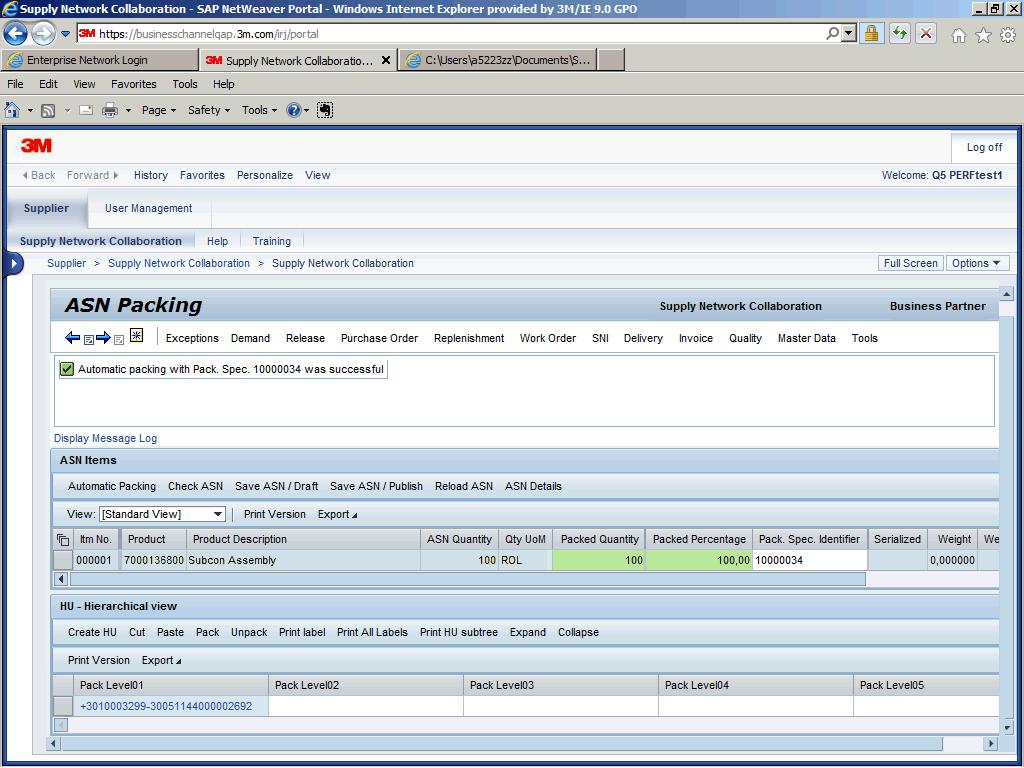
Task: Open the Tools dropdown in command bar
Action: click(259, 110)
